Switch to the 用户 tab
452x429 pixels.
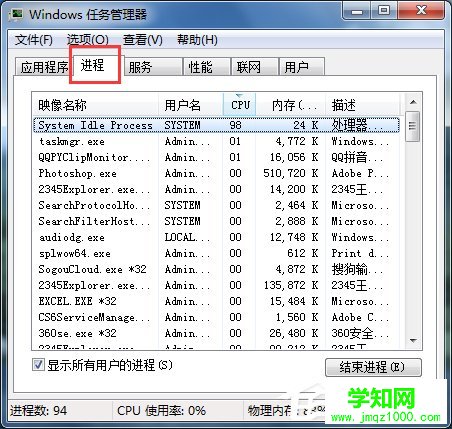302,67
